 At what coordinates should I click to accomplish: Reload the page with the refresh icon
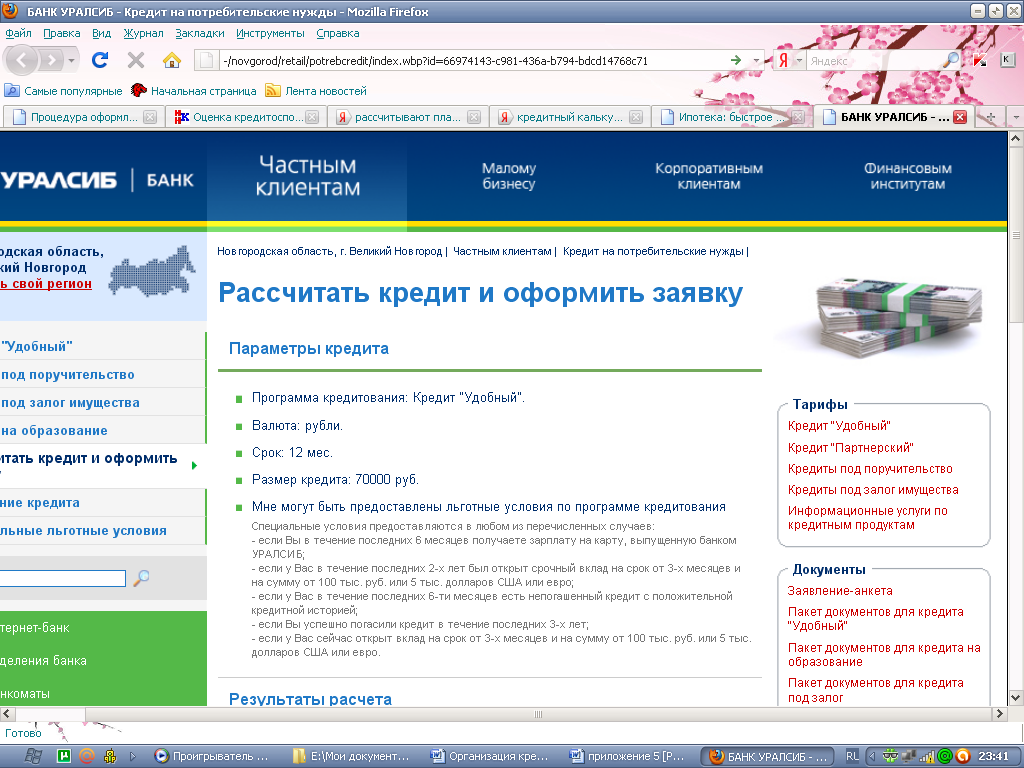pyautogui.click(x=100, y=60)
